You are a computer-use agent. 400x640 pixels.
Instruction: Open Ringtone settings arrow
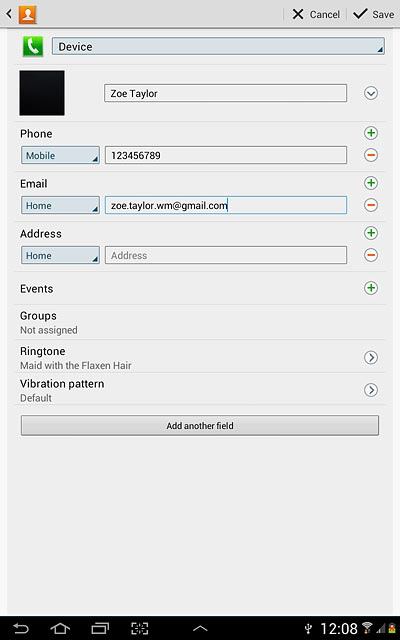(x=371, y=358)
